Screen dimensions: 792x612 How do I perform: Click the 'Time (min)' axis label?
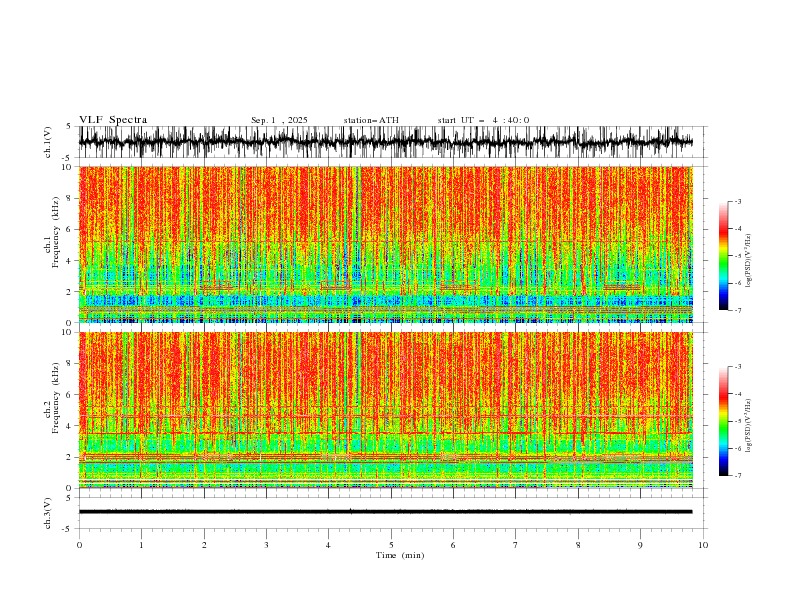point(400,555)
